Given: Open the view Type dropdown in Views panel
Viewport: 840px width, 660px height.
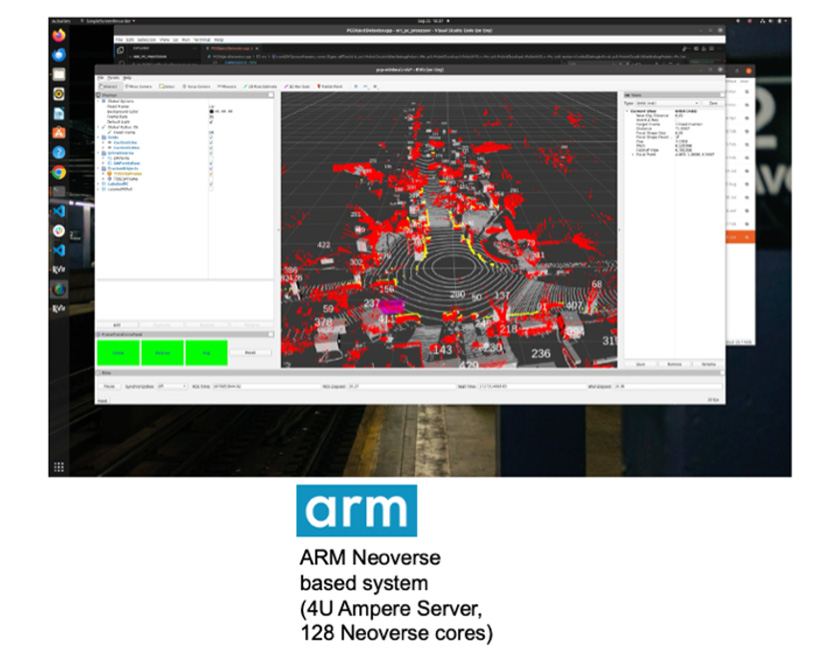Looking at the screenshot, I should click(x=667, y=102).
